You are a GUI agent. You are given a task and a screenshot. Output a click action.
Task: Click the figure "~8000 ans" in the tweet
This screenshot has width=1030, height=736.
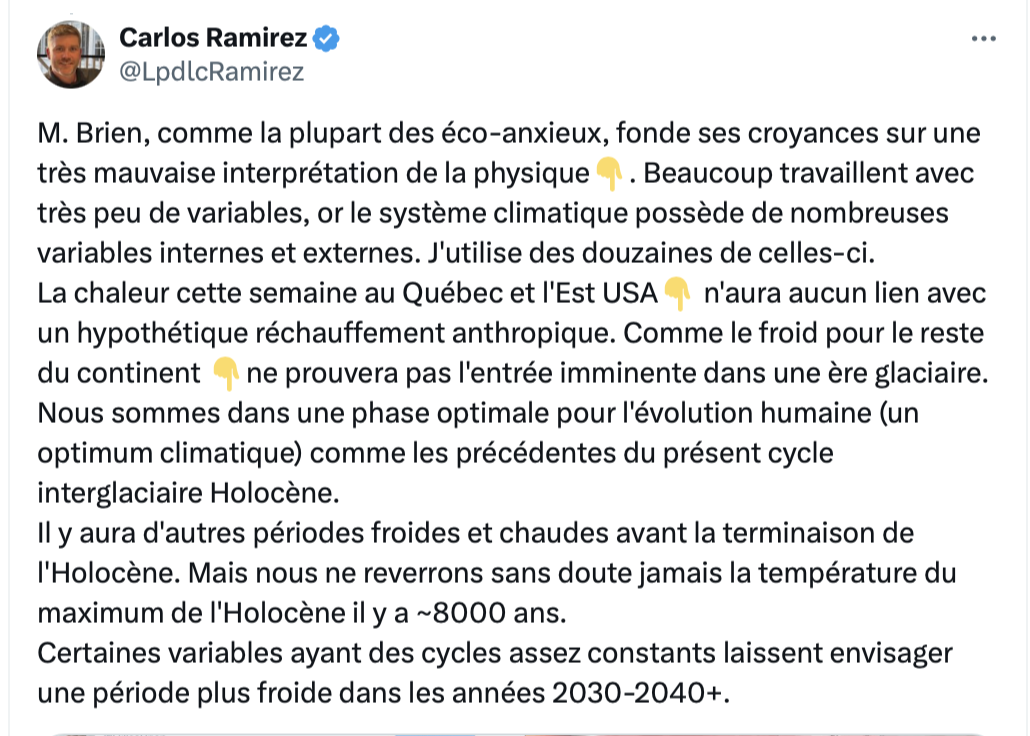[489, 613]
